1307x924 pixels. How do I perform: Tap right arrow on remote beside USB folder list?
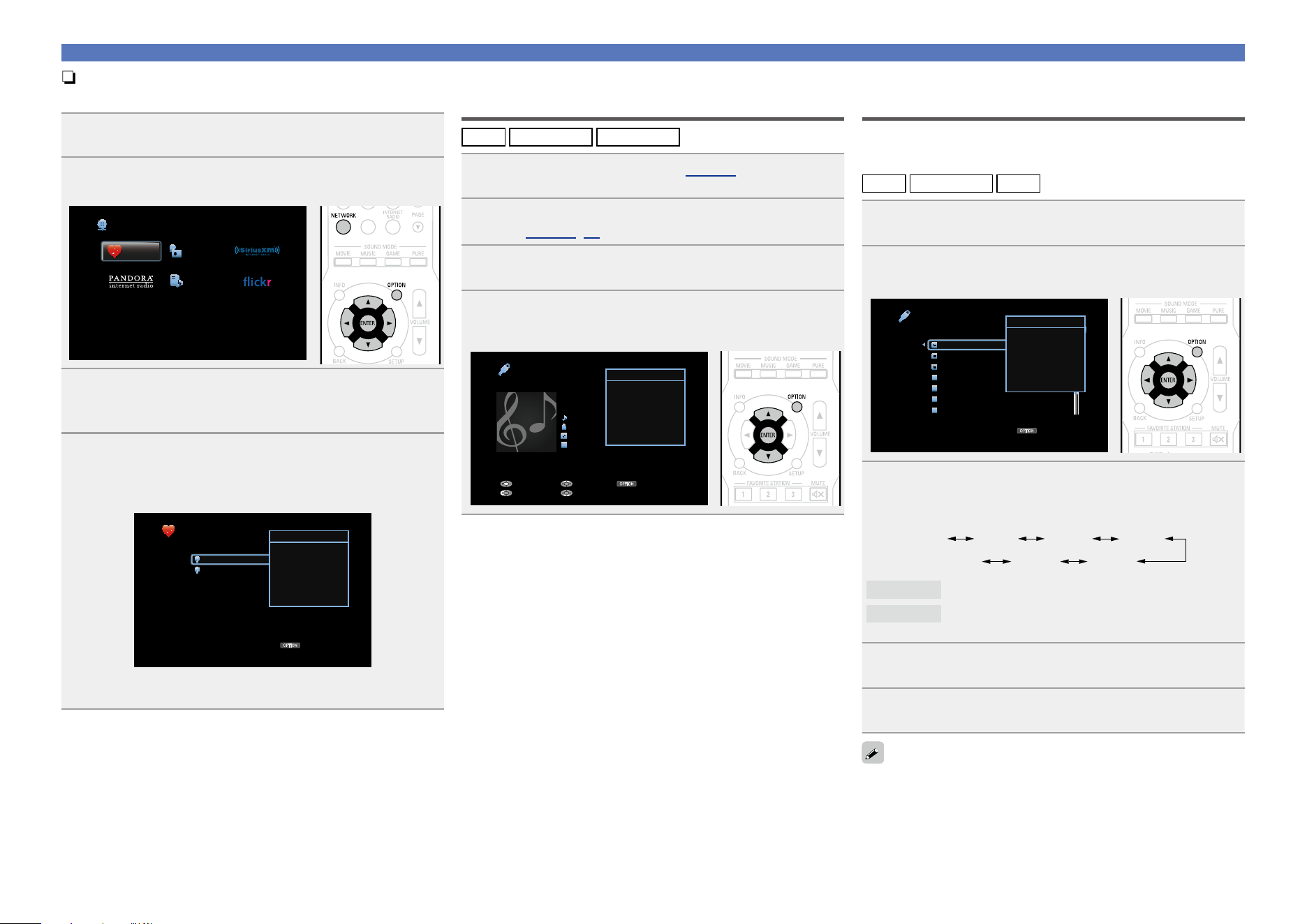coord(1188,380)
